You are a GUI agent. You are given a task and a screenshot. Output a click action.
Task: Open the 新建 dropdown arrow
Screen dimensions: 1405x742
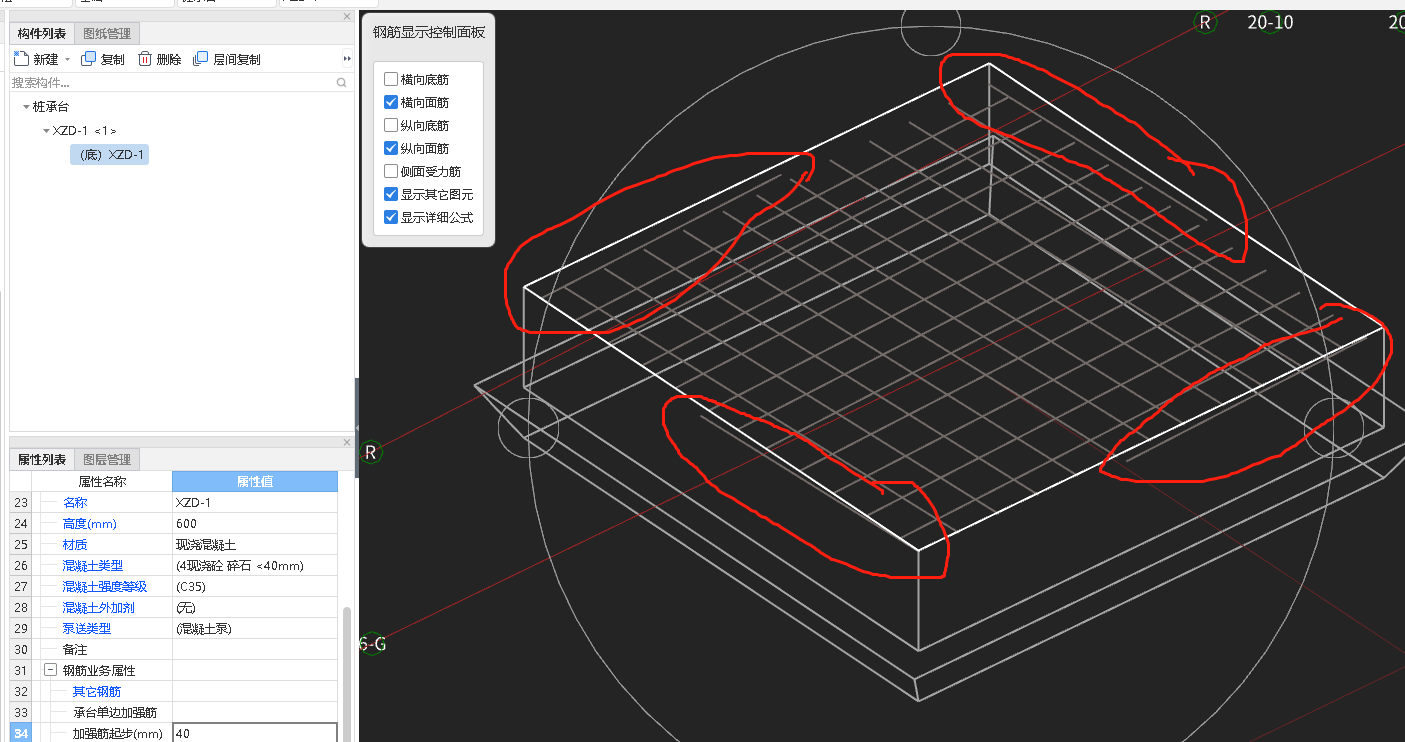pyautogui.click(x=68, y=60)
